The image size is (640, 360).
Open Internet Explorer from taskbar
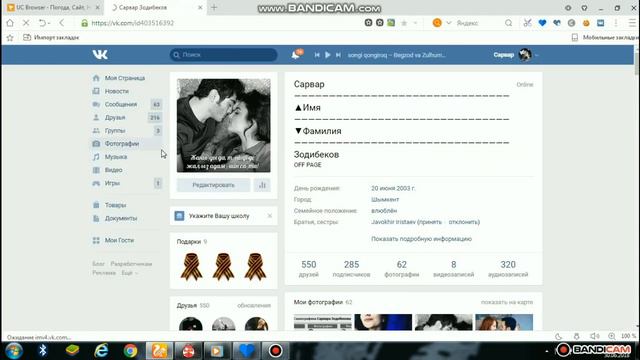pyautogui.click(x=101, y=351)
